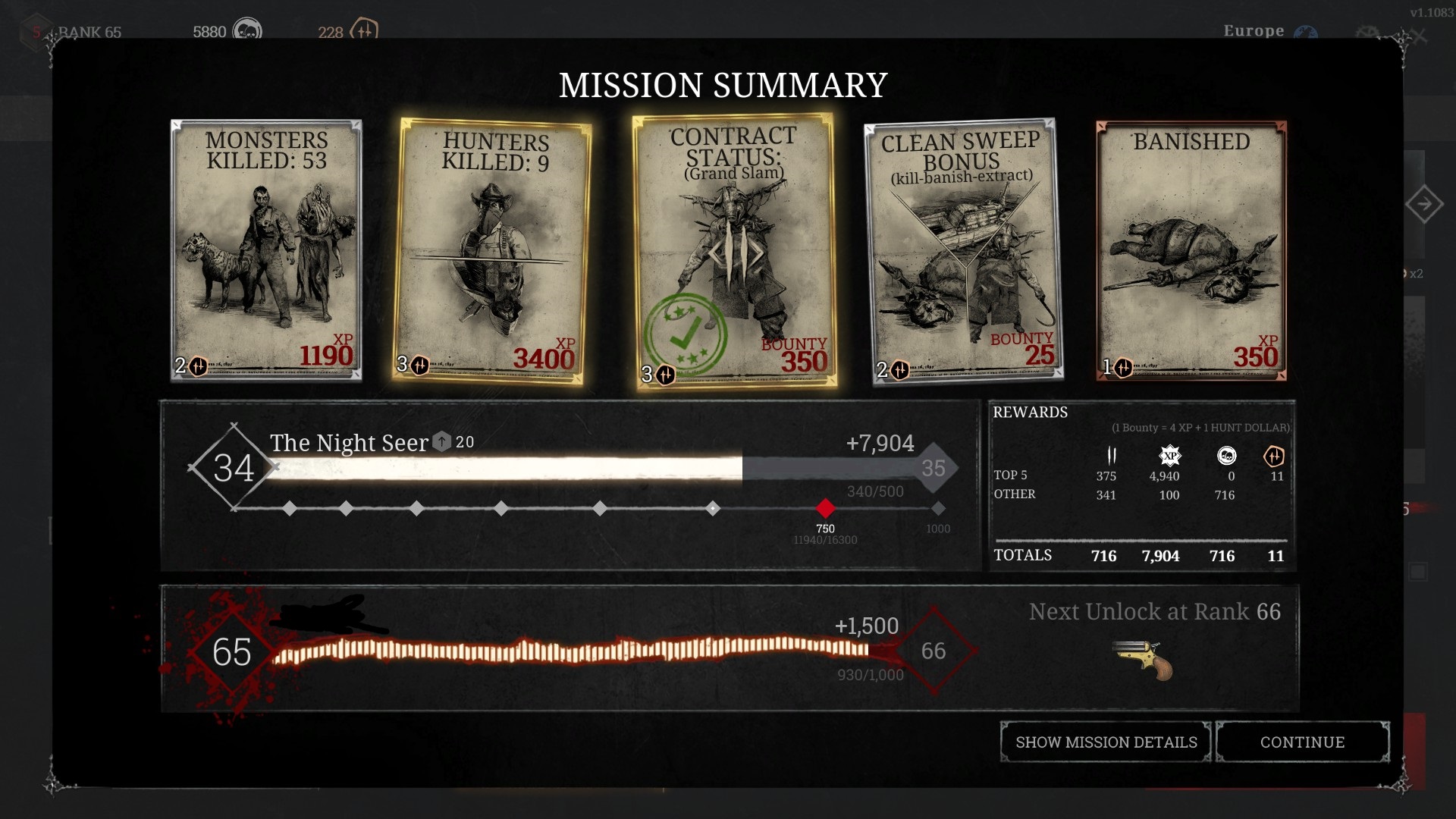
Task: Click the hunter upgrade points hexagon icon
Action: point(441,442)
